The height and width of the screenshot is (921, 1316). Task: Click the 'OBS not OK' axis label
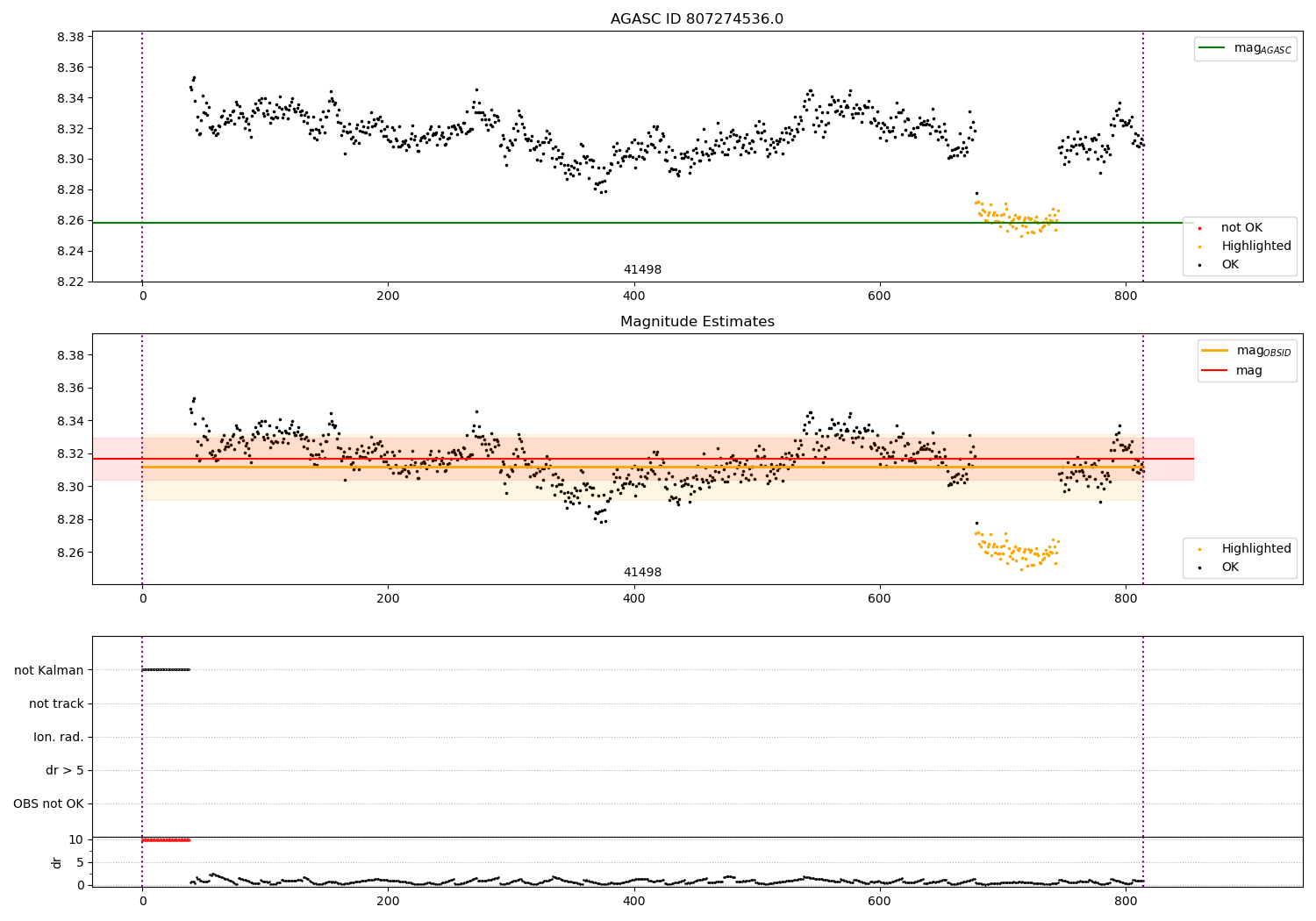point(48,804)
